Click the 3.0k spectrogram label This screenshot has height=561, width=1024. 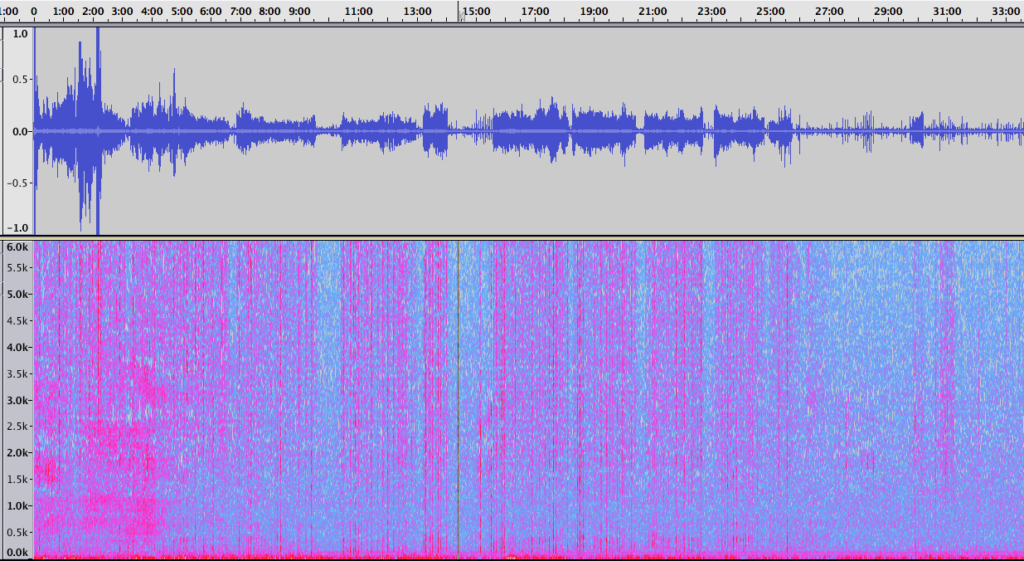point(18,400)
